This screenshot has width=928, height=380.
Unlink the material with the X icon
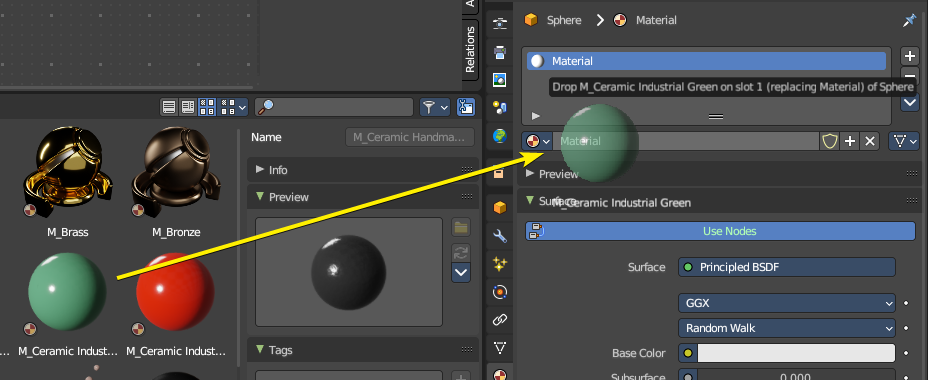869,141
